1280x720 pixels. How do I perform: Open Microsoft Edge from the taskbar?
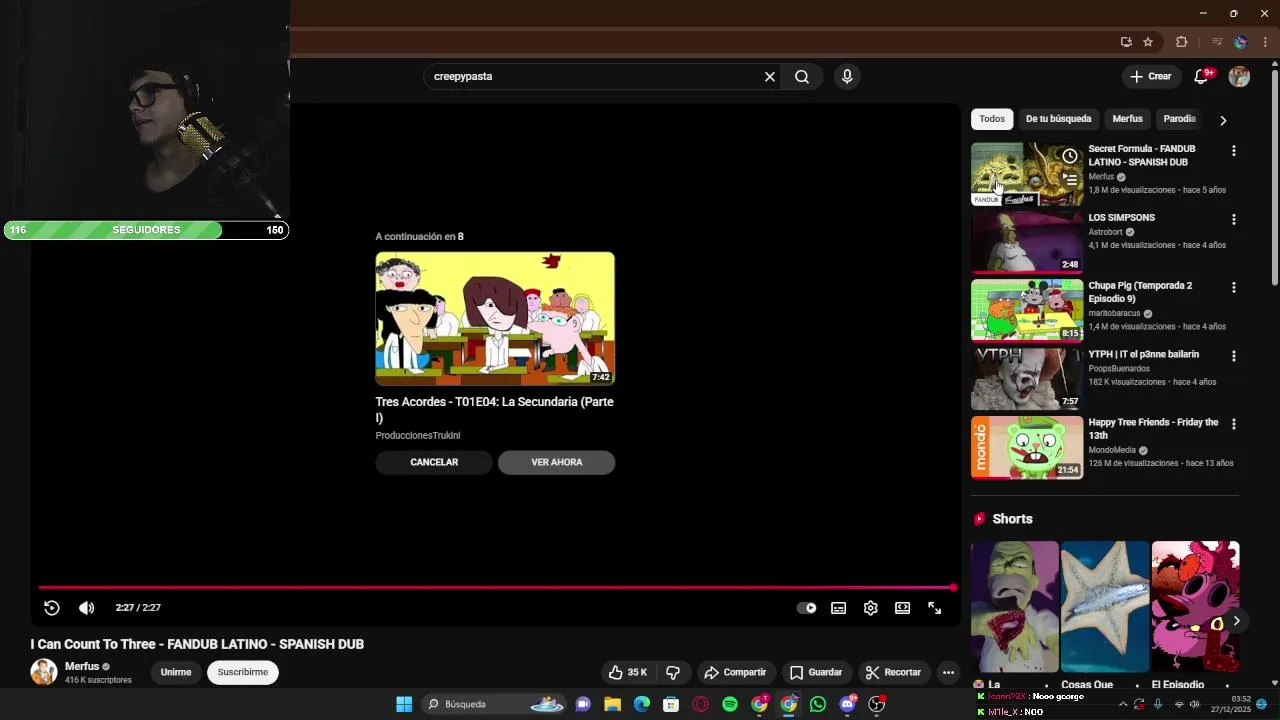pyautogui.click(x=642, y=704)
